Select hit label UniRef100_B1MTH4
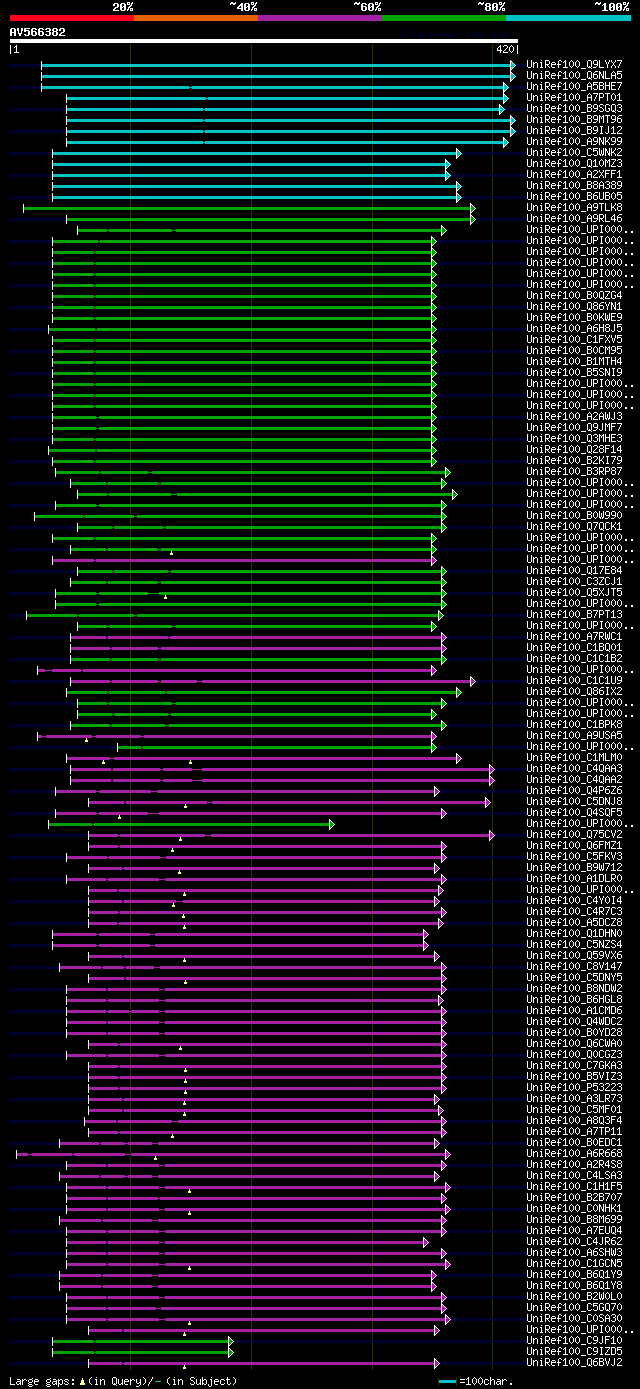 (574, 361)
